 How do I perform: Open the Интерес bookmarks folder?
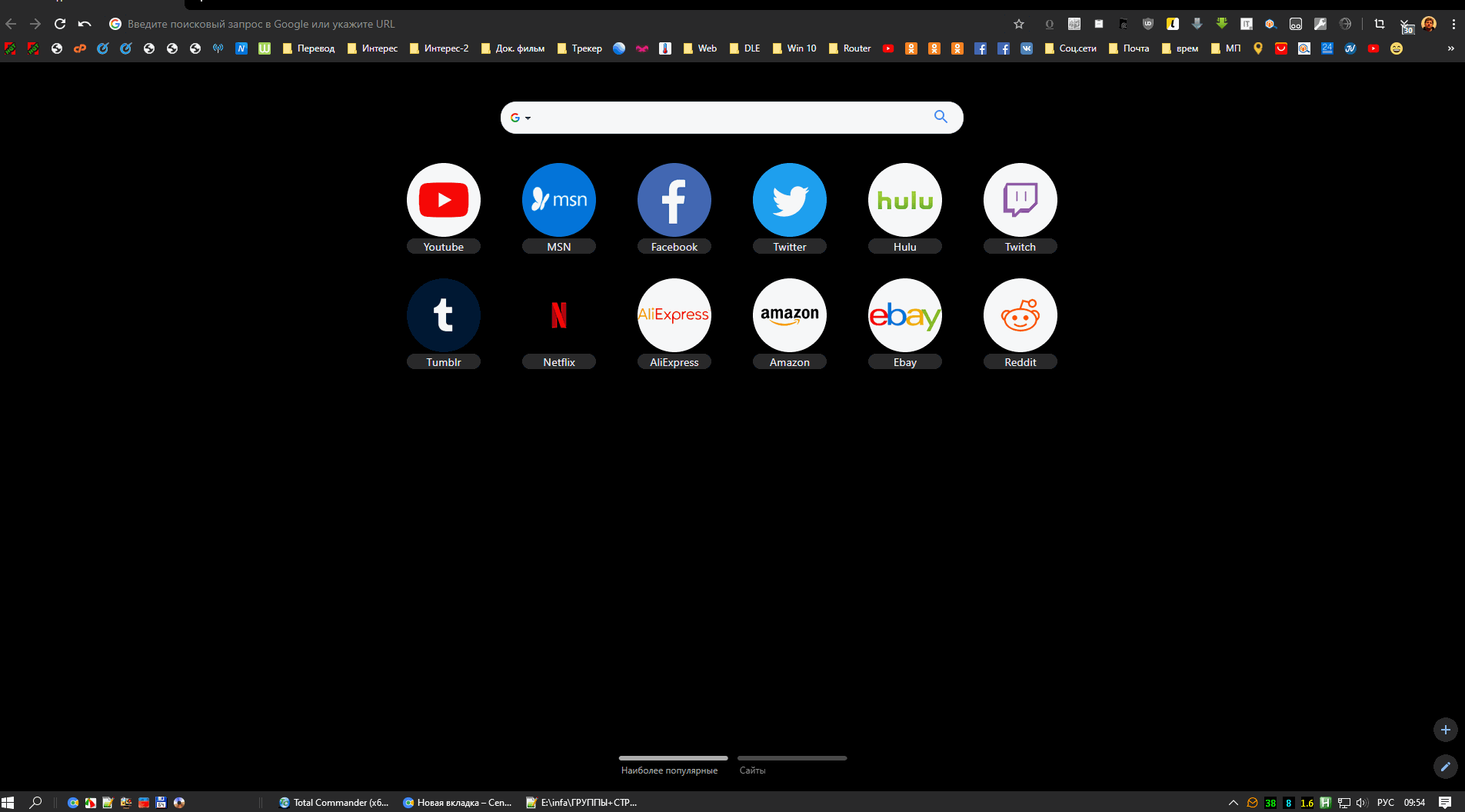pyautogui.click(x=372, y=48)
